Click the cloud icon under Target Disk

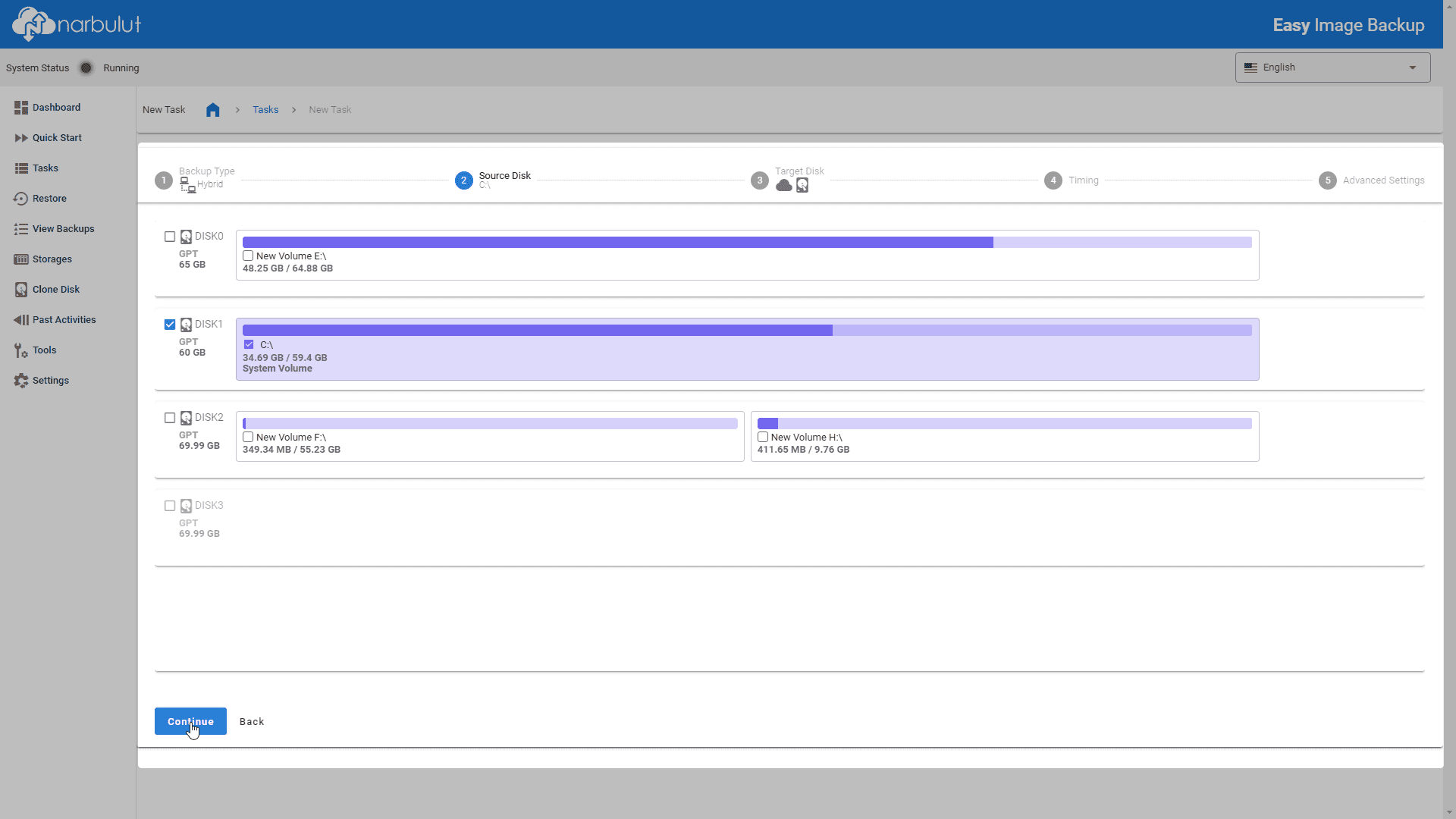tap(784, 186)
